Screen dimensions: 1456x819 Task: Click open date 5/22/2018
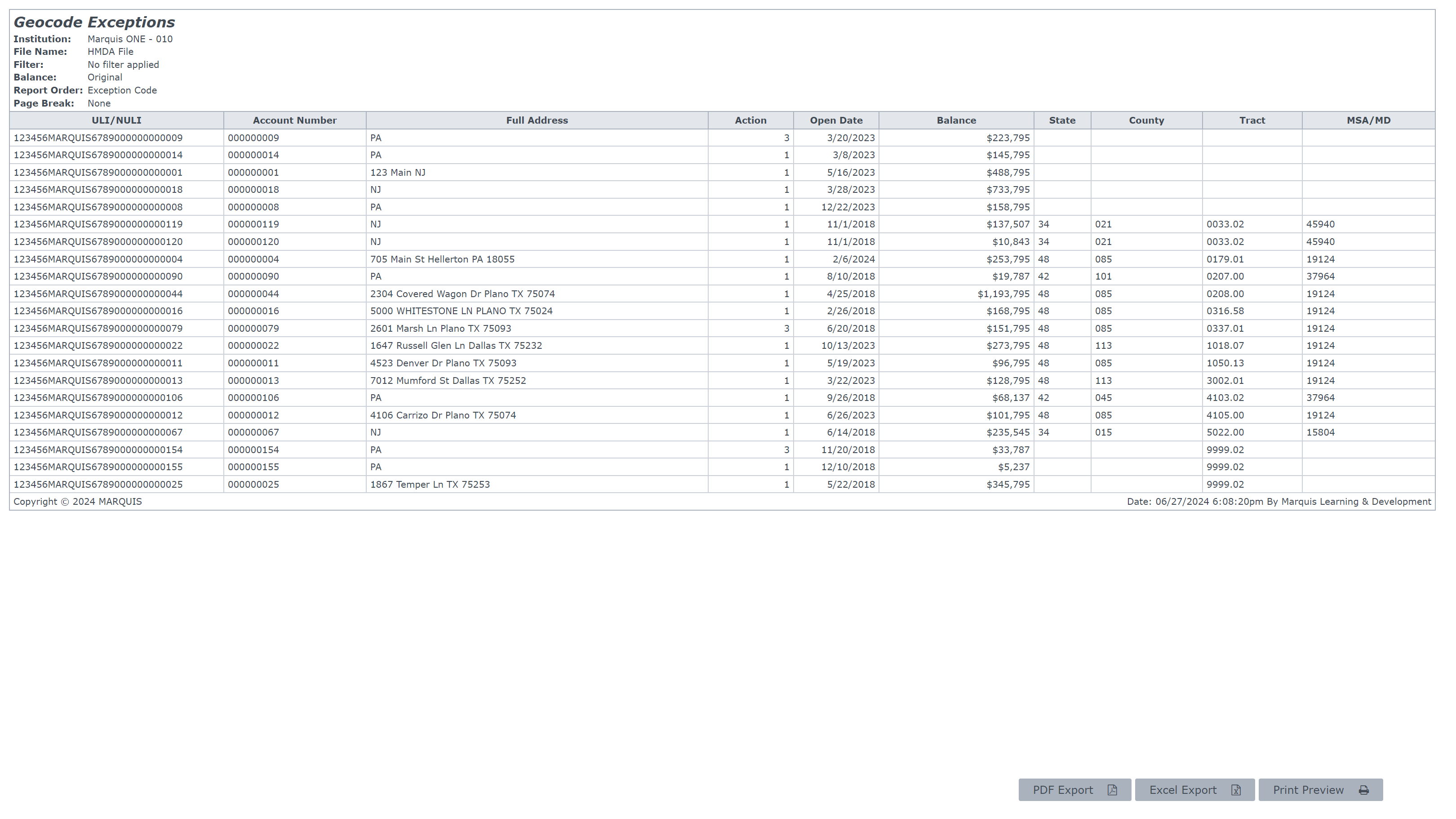point(851,485)
